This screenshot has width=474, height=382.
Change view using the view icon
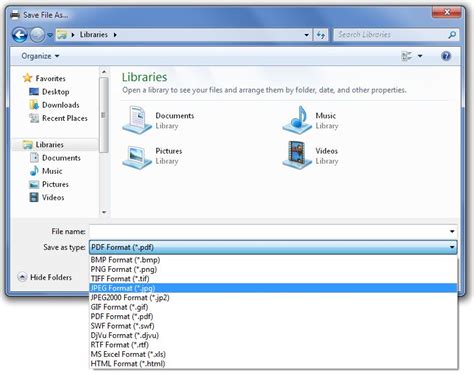(x=407, y=56)
